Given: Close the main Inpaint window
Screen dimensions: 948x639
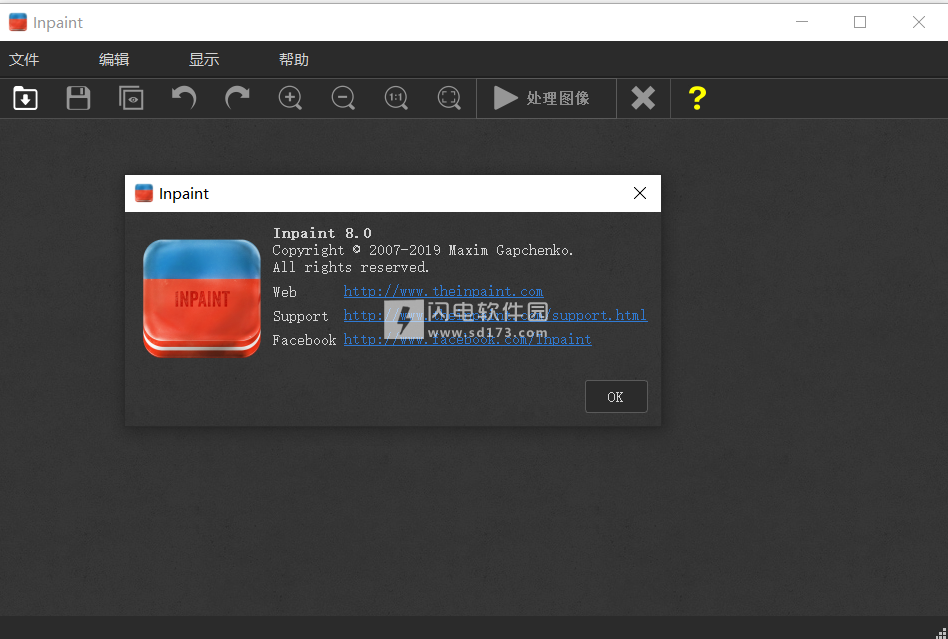Looking at the screenshot, I should click(x=918, y=22).
